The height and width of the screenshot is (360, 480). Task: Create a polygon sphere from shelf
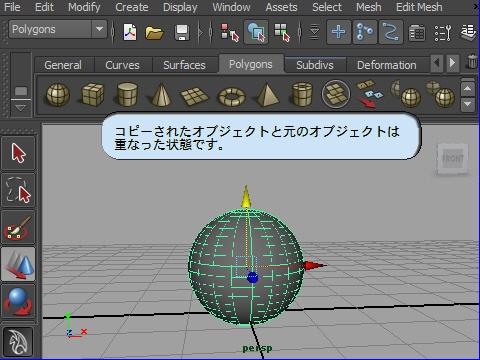(58, 95)
